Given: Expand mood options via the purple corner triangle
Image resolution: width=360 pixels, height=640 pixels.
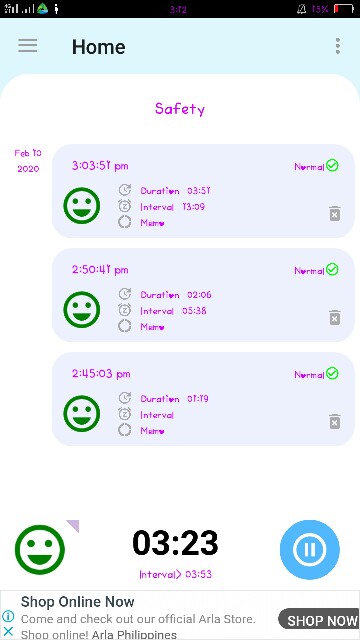Looking at the screenshot, I should (x=74, y=525).
